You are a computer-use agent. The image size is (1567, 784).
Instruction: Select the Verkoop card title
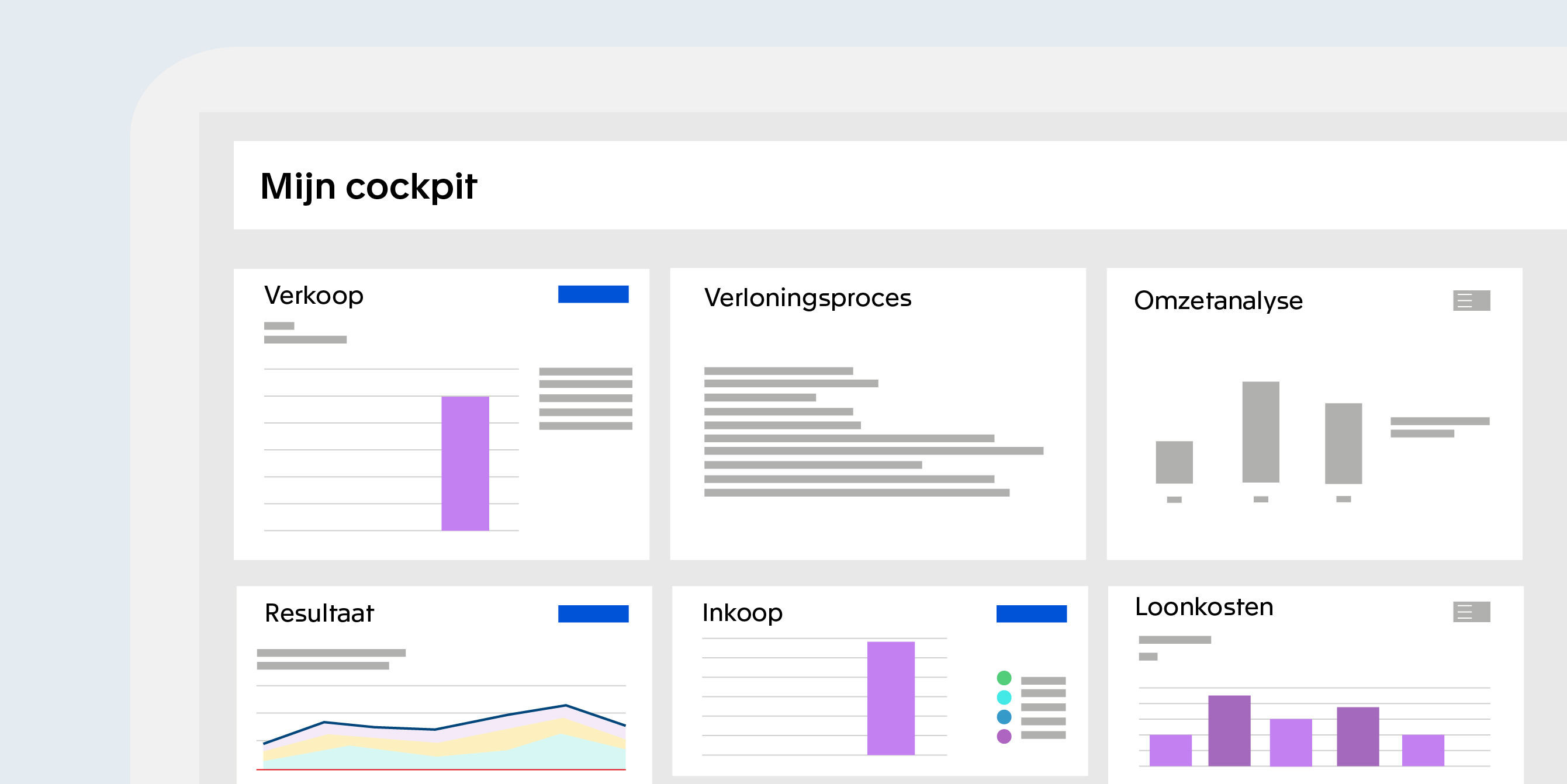[x=314, y=296]
